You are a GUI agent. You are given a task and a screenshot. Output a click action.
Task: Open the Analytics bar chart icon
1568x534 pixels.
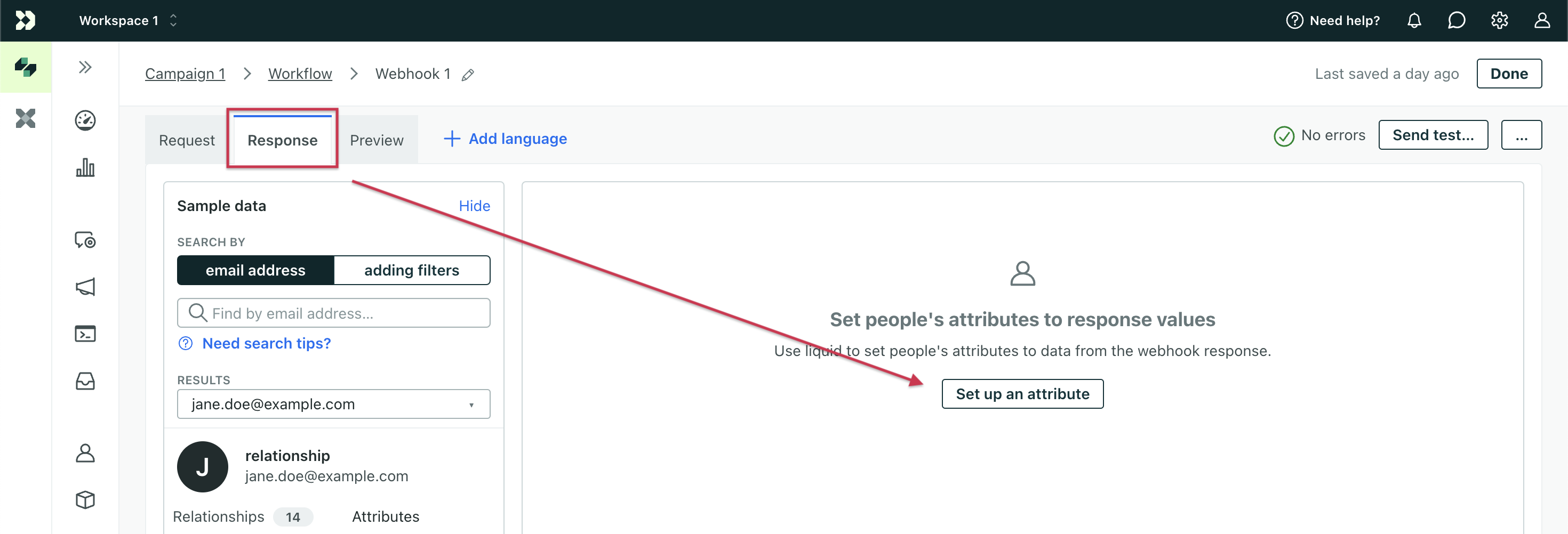click(85, 167)
